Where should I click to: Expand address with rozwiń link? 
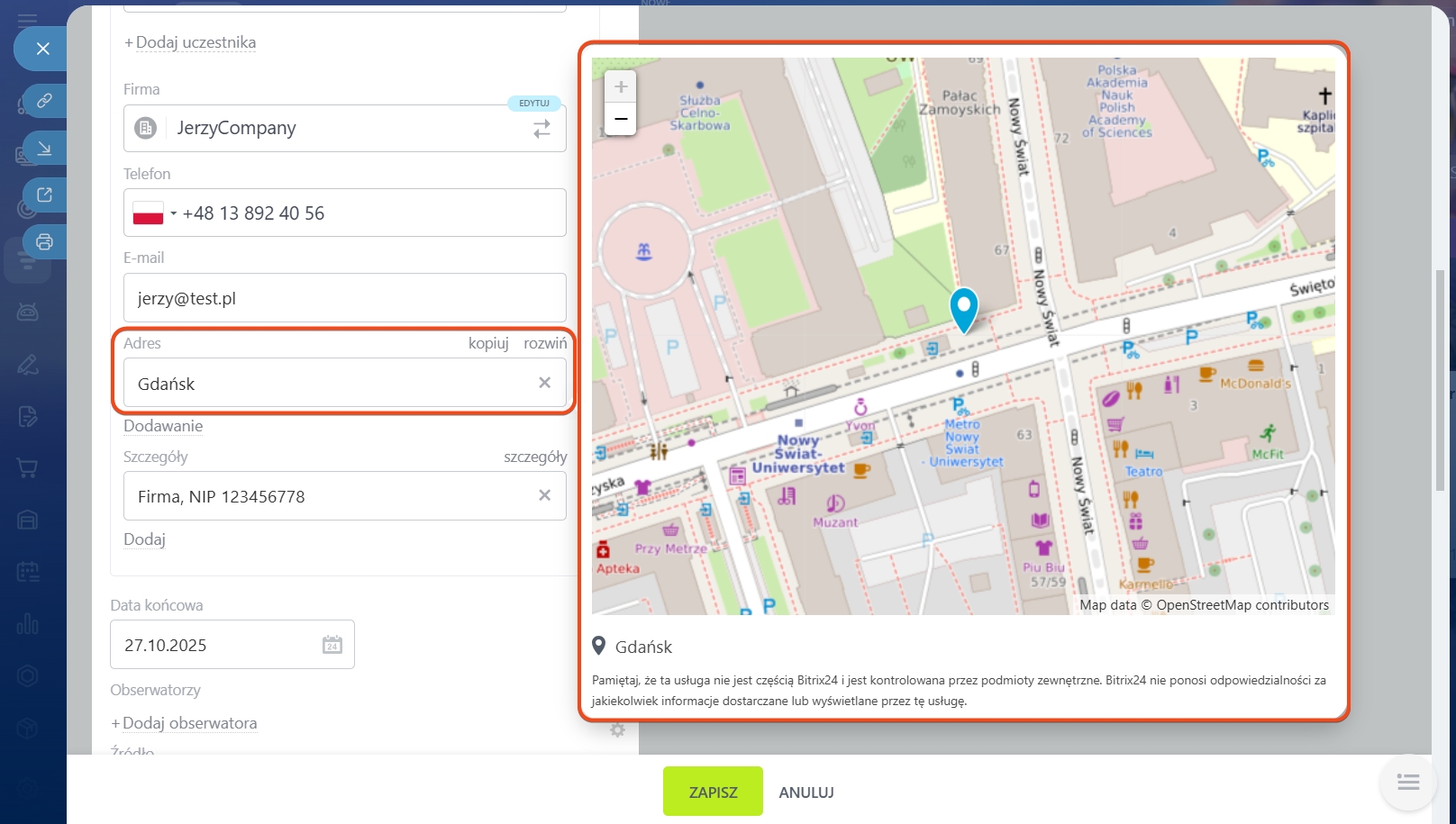coord(545,343)
